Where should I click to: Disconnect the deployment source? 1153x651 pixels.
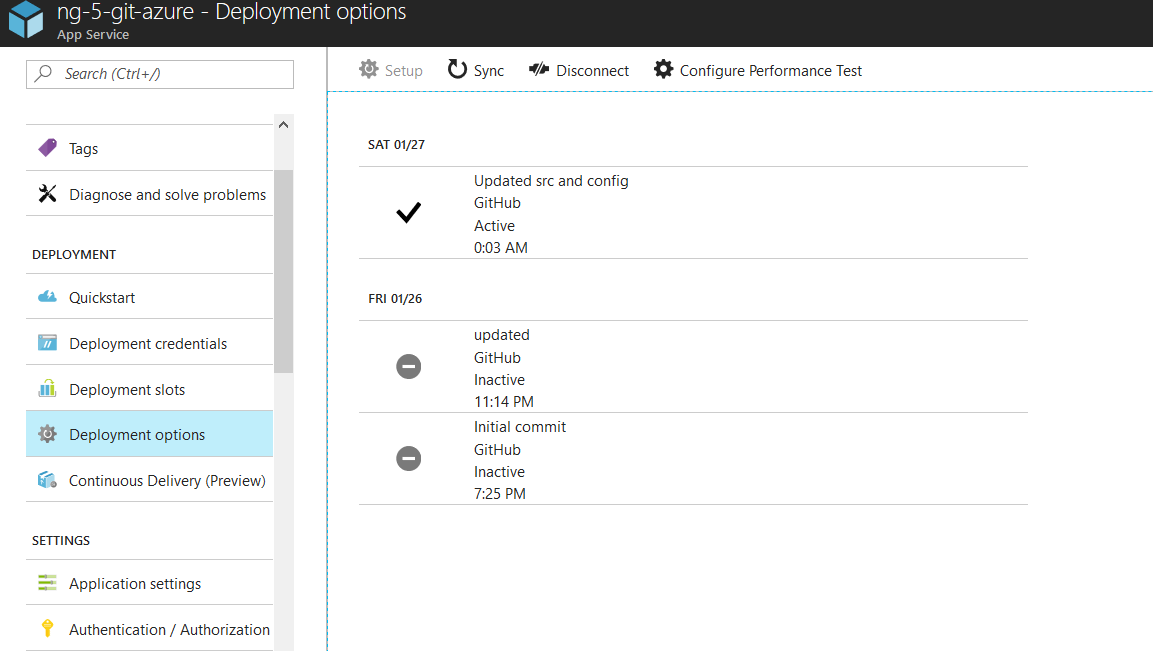(579, 70)
